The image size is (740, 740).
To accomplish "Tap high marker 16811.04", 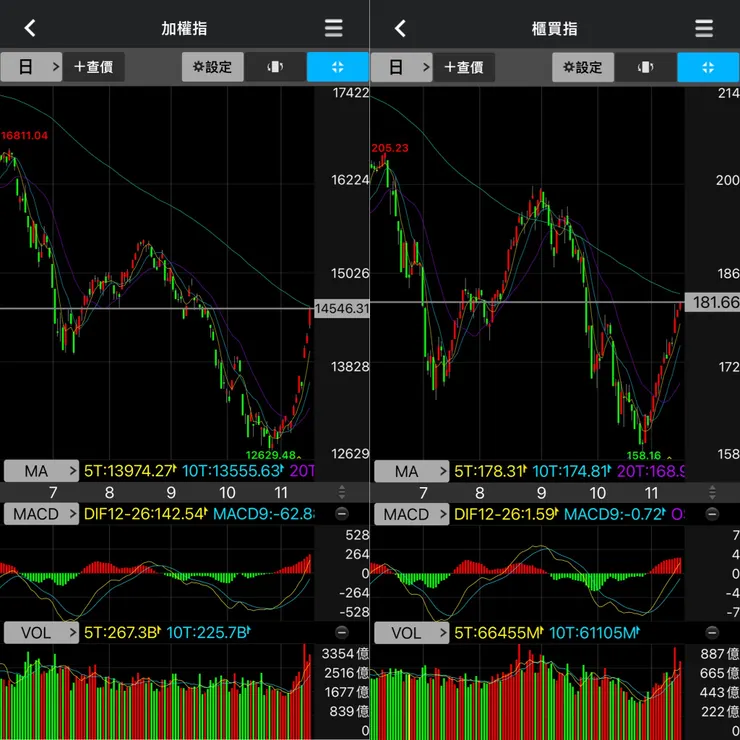I will coord(24,136).
